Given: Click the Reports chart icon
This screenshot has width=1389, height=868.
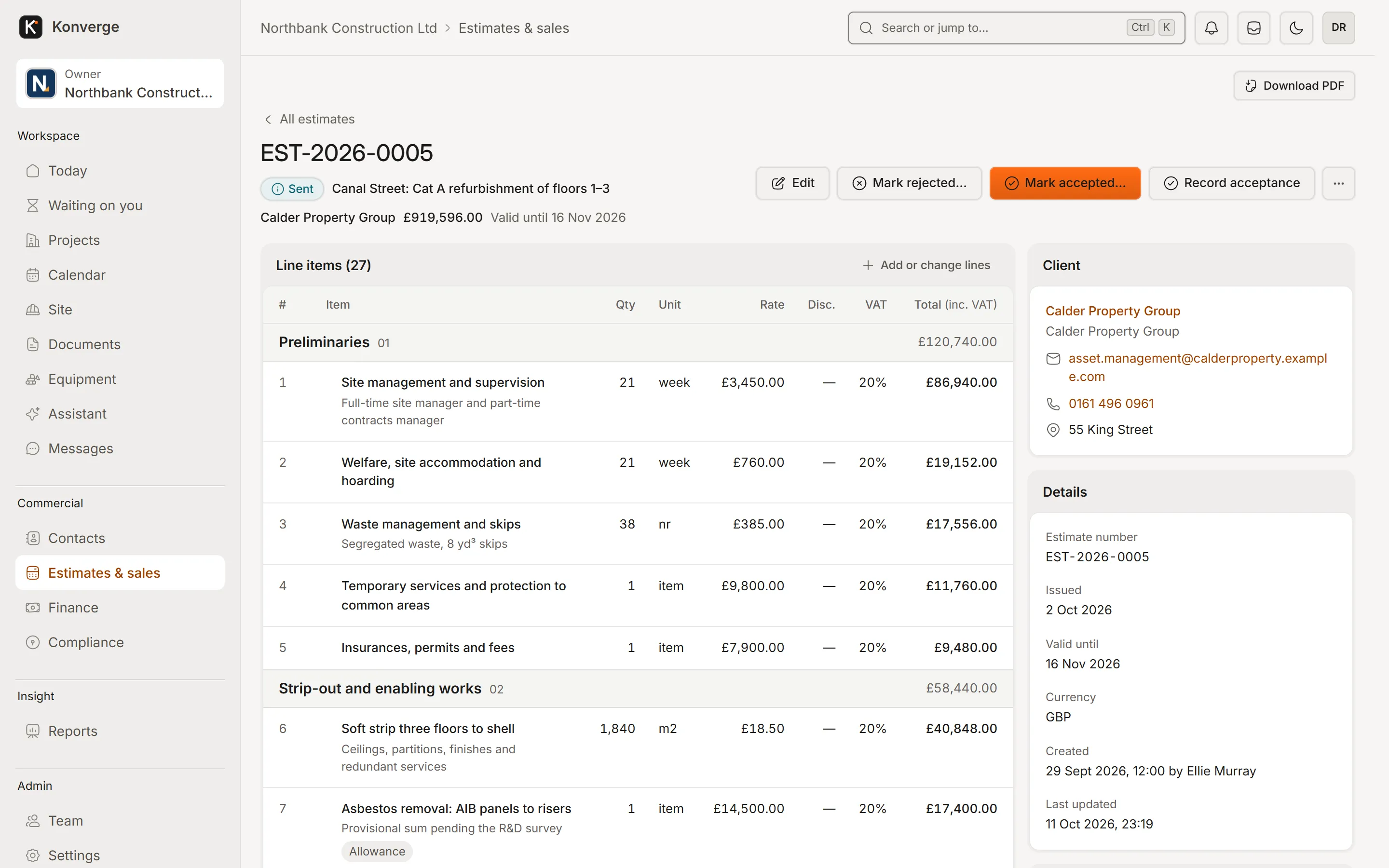Looking at the screenshot, I should coord(33,731).
